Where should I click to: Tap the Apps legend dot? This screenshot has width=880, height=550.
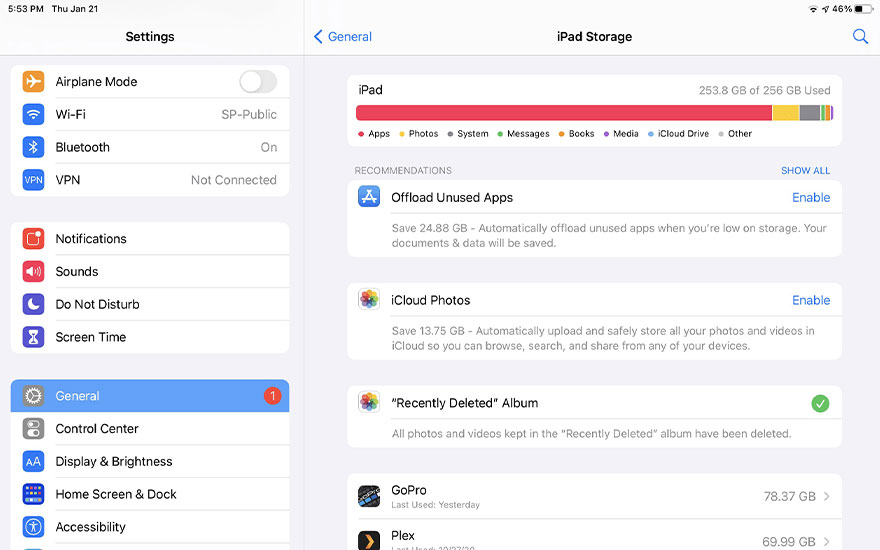[361, 134]
